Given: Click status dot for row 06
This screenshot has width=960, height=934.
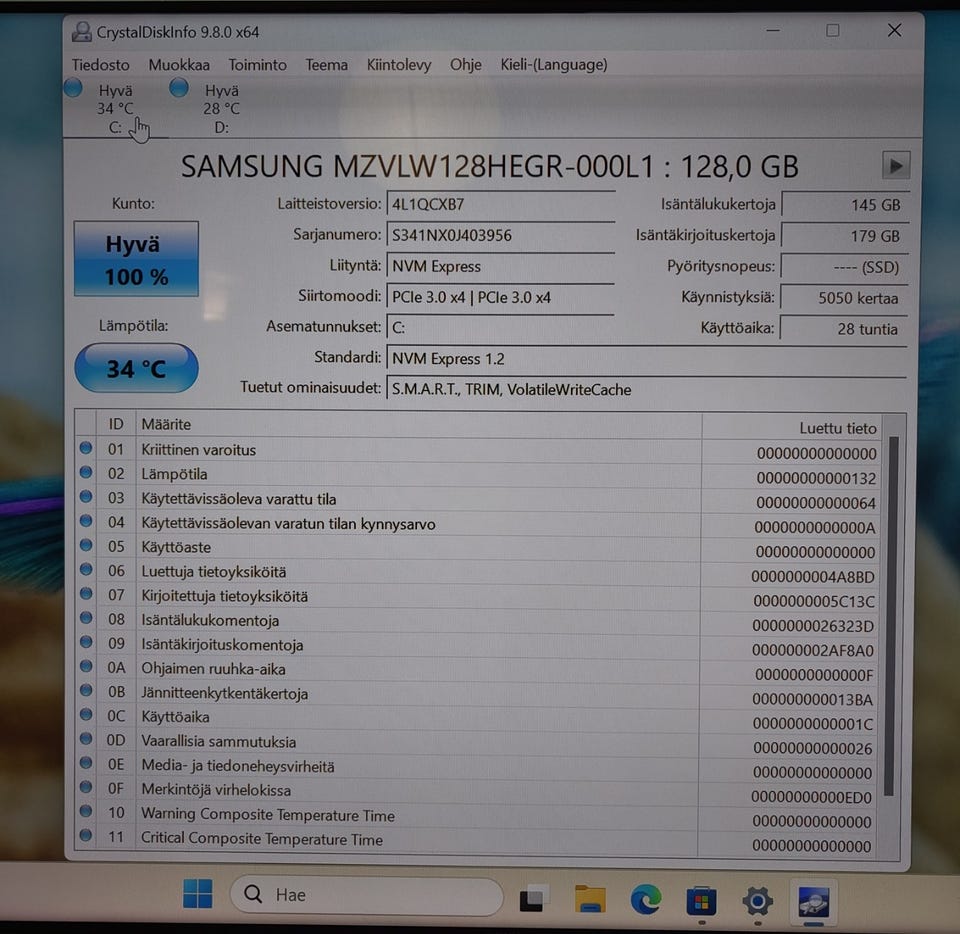Looking at the screenshot, I should pos(86,569).
